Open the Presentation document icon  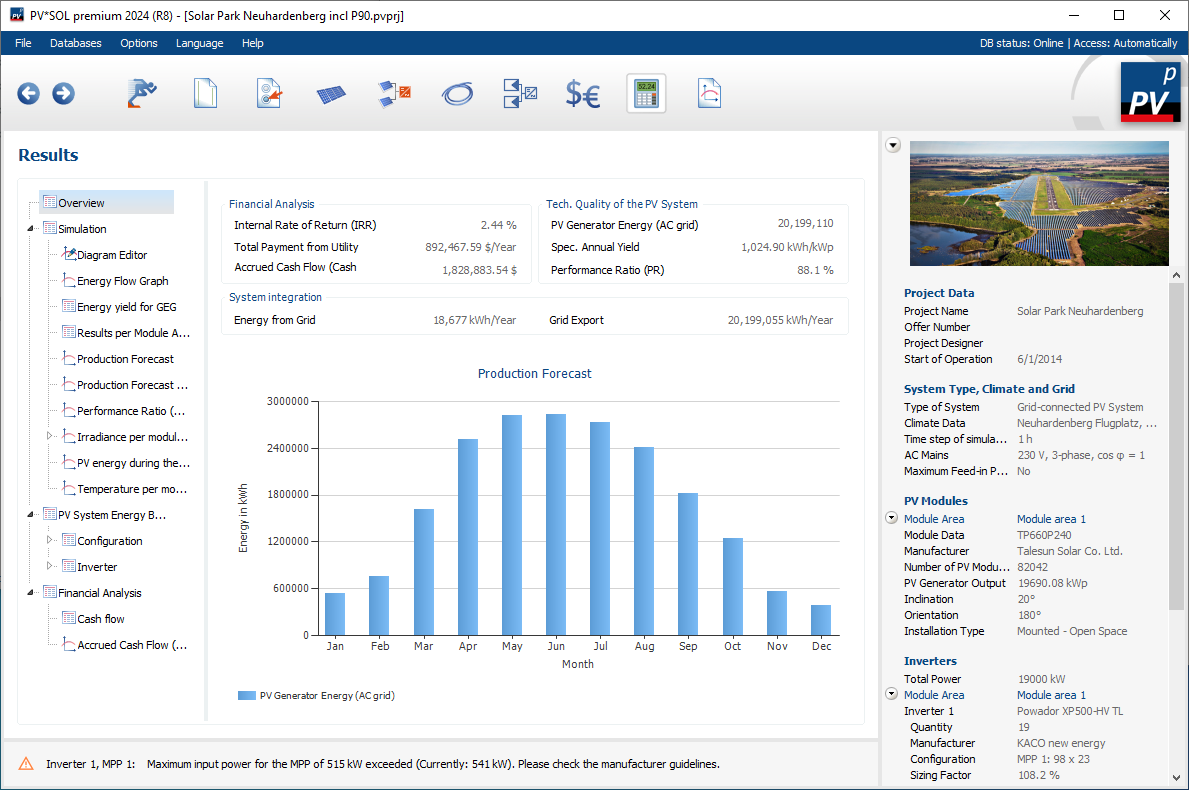[709, 94]
